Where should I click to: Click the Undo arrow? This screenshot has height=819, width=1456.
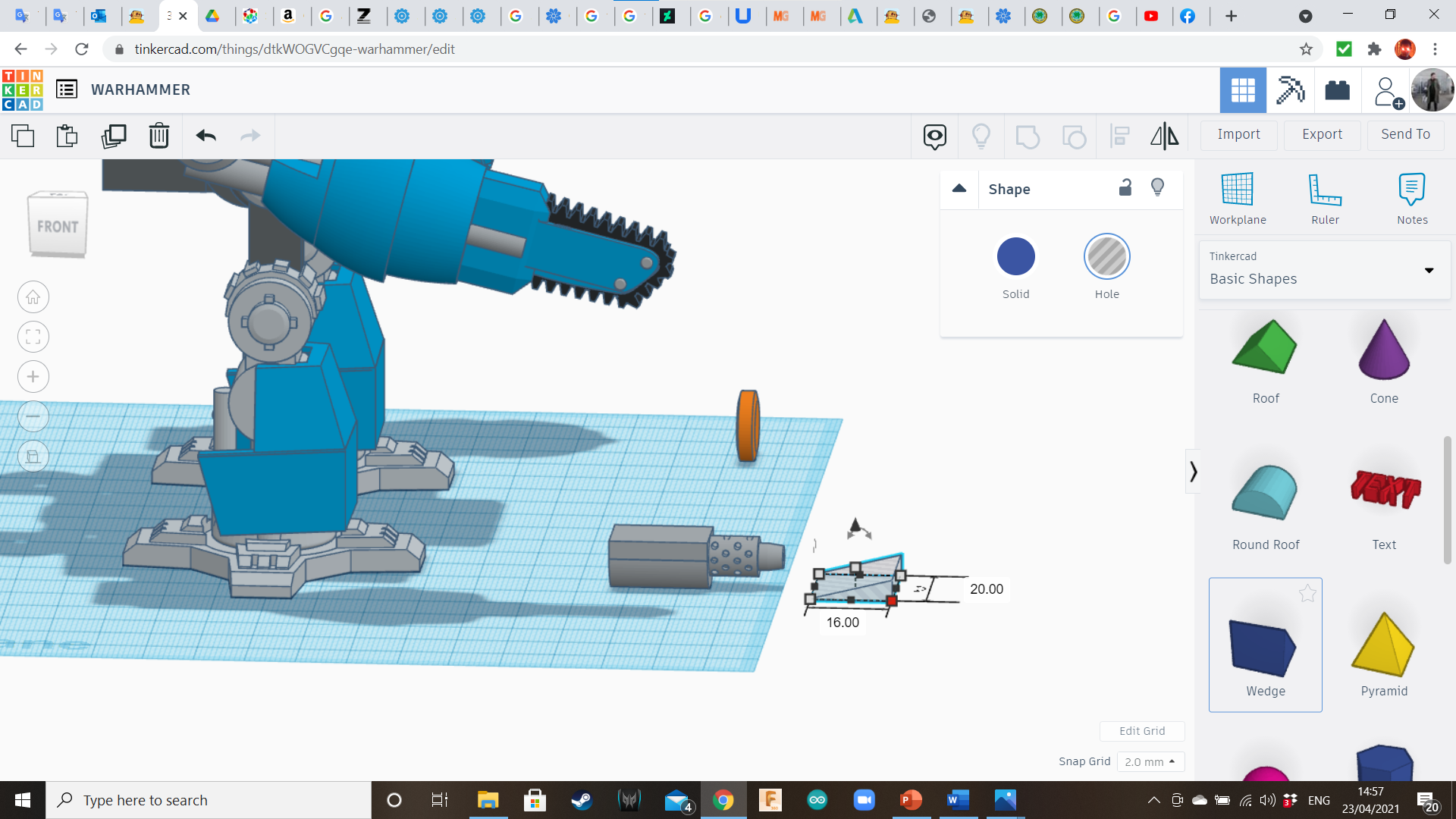coord(206,136)
